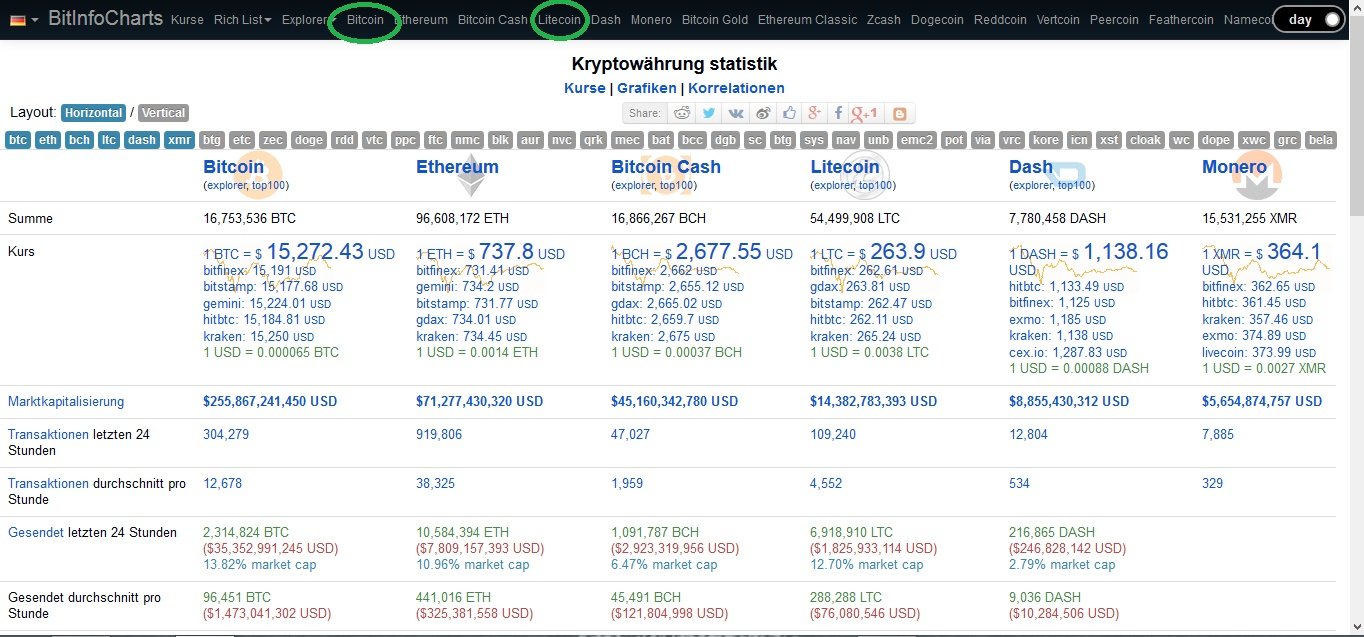The height and width of the screenshot is (637, 1364).
Task: Share via the VK icon
Action: 736,113
